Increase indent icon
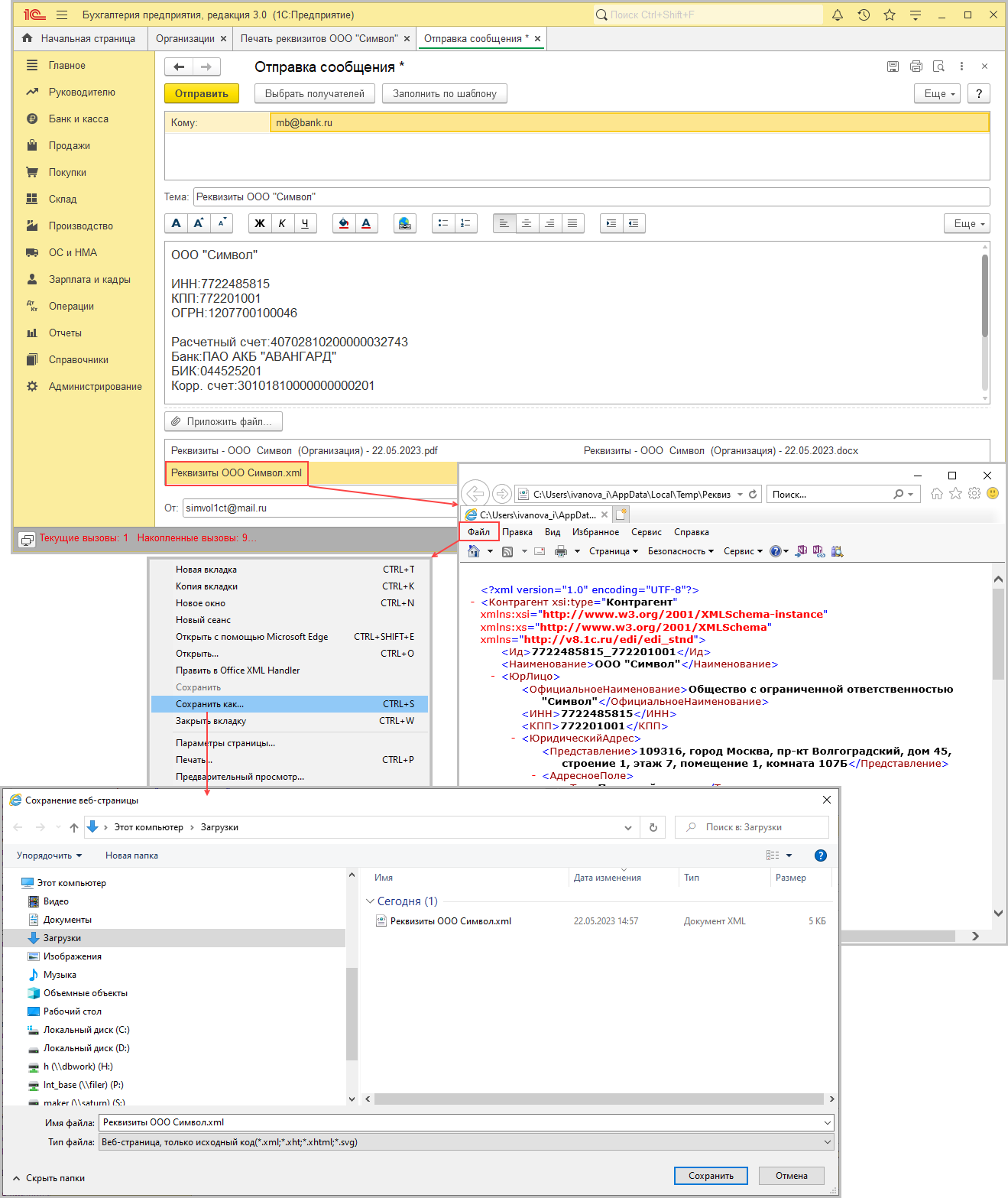 click(611, 223)
